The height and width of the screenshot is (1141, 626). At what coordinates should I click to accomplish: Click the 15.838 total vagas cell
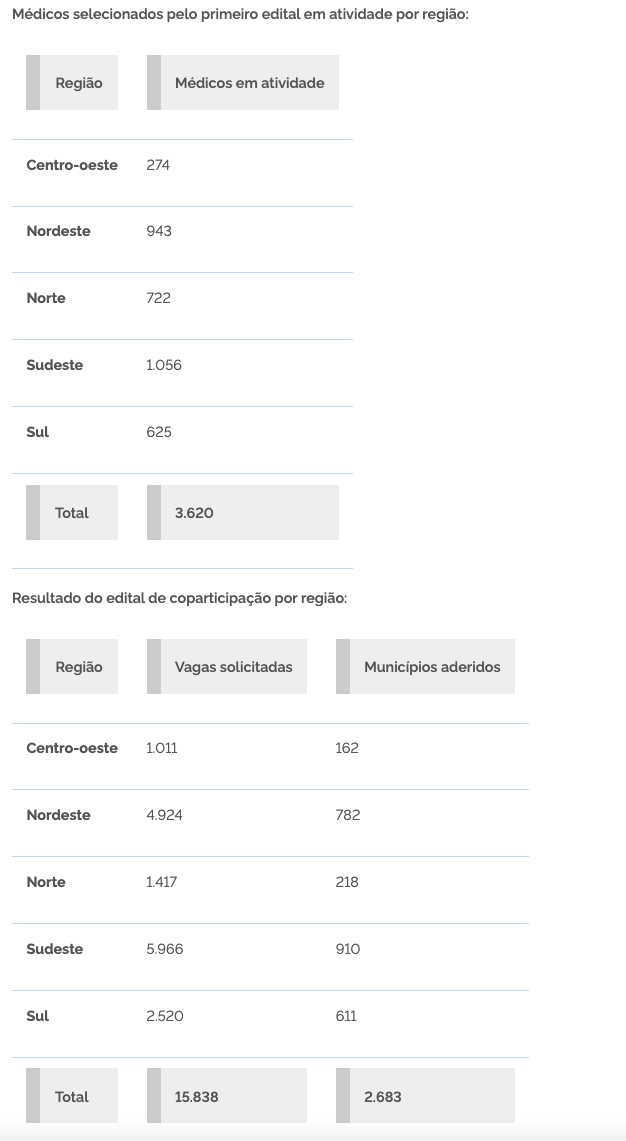196,1097
